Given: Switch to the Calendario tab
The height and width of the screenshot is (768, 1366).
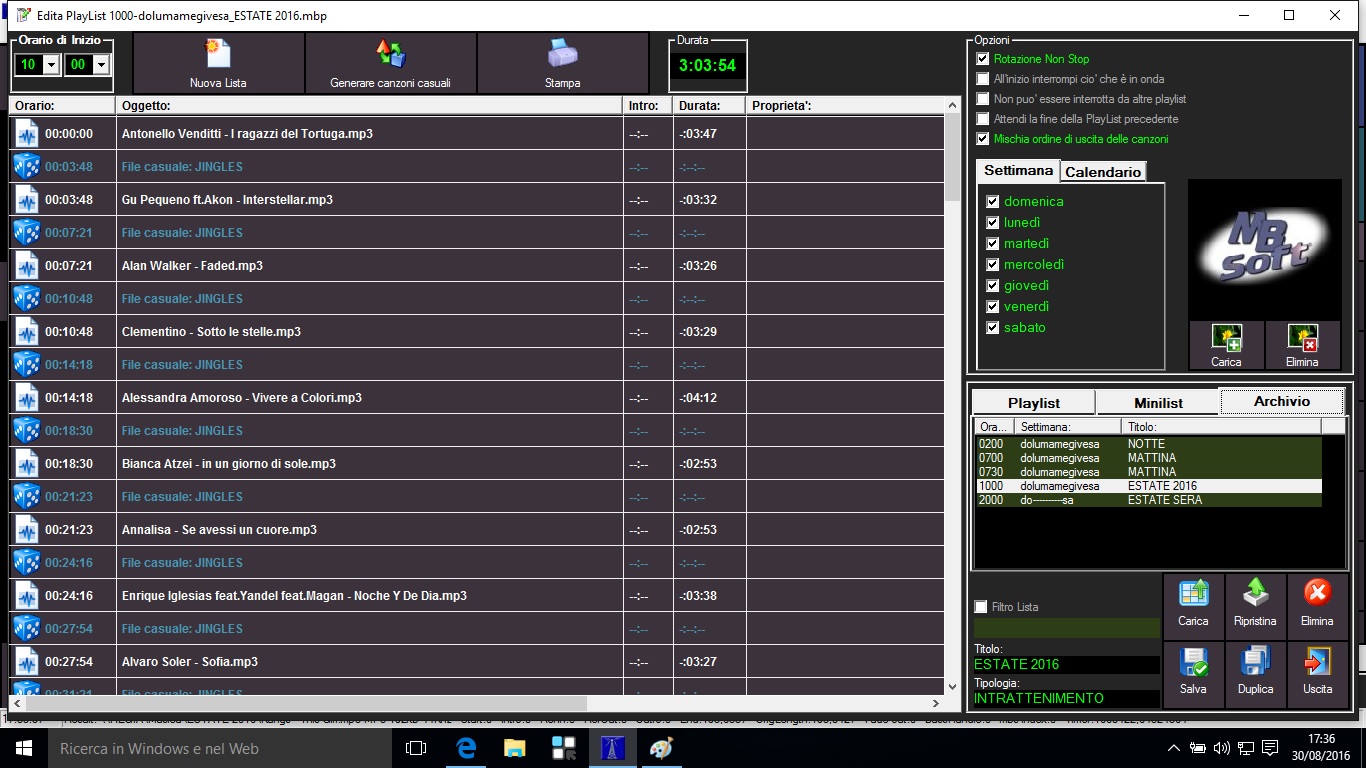Looking at the screenshot, I should (x=1102, y=172).
